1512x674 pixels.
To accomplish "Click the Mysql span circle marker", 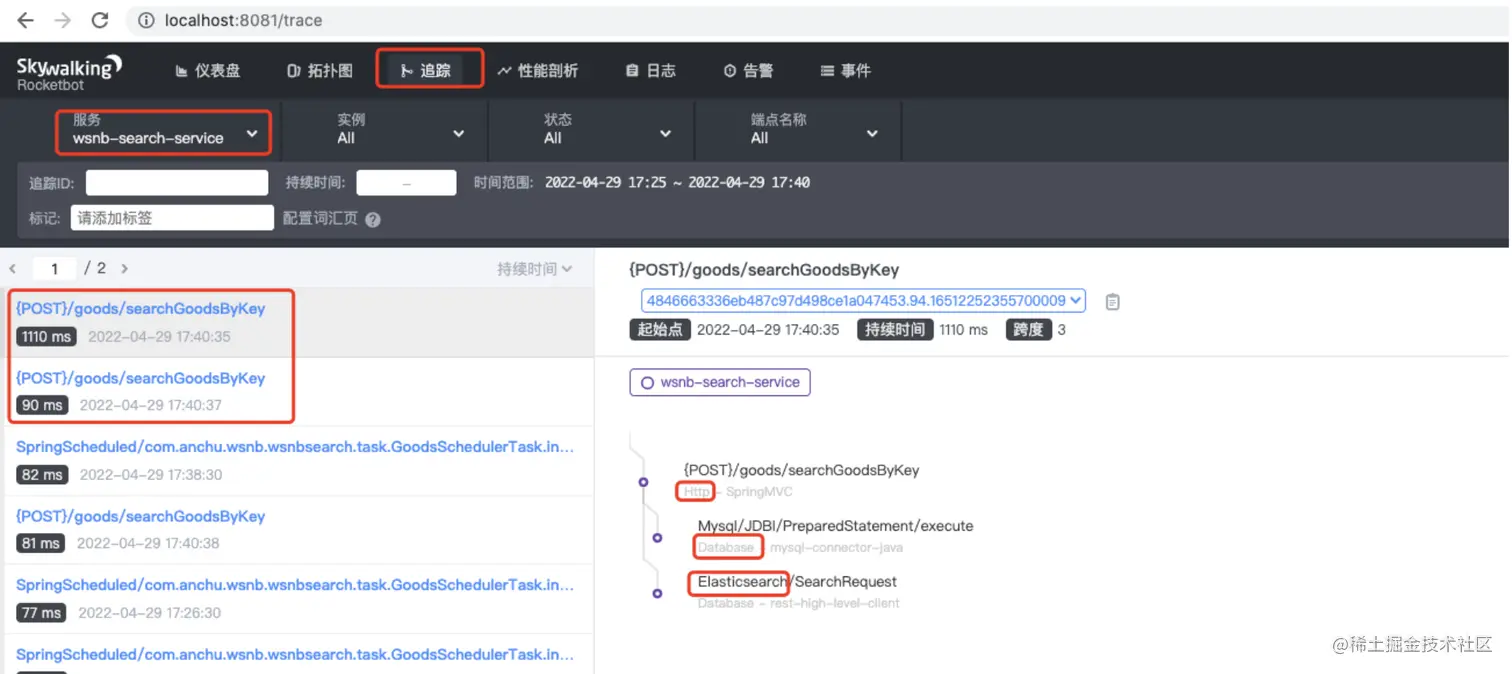I will [657, 538].
